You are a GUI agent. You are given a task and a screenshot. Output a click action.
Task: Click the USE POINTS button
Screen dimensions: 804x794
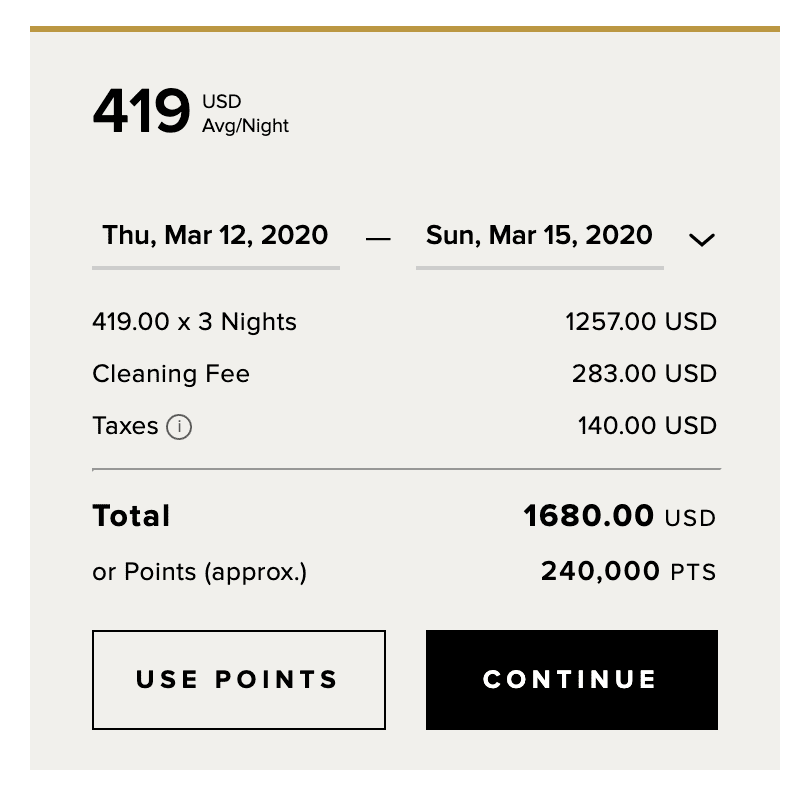pos(239,680)
